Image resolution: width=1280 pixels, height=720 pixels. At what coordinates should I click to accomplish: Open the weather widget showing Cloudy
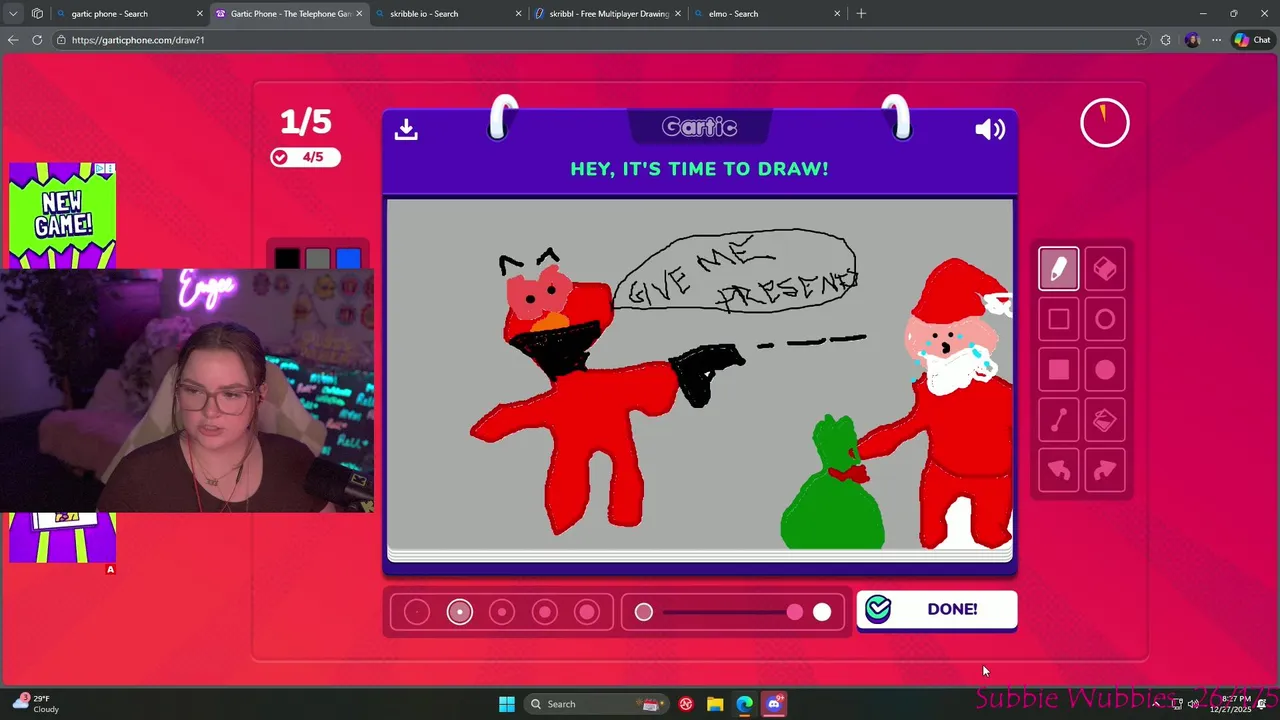pos(36,704)
